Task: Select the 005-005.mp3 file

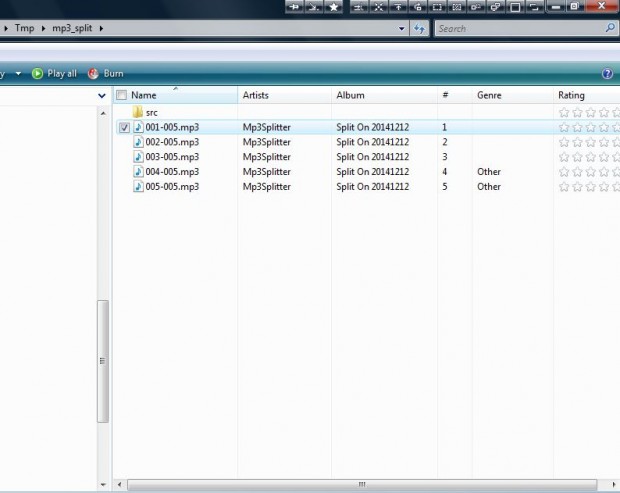Action: (x=172, y=187)
